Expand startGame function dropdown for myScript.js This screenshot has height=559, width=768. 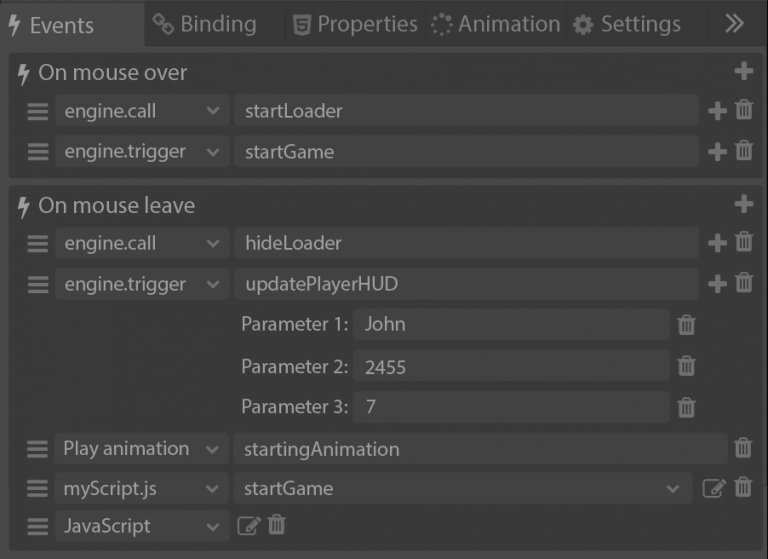tap(671, 488)
